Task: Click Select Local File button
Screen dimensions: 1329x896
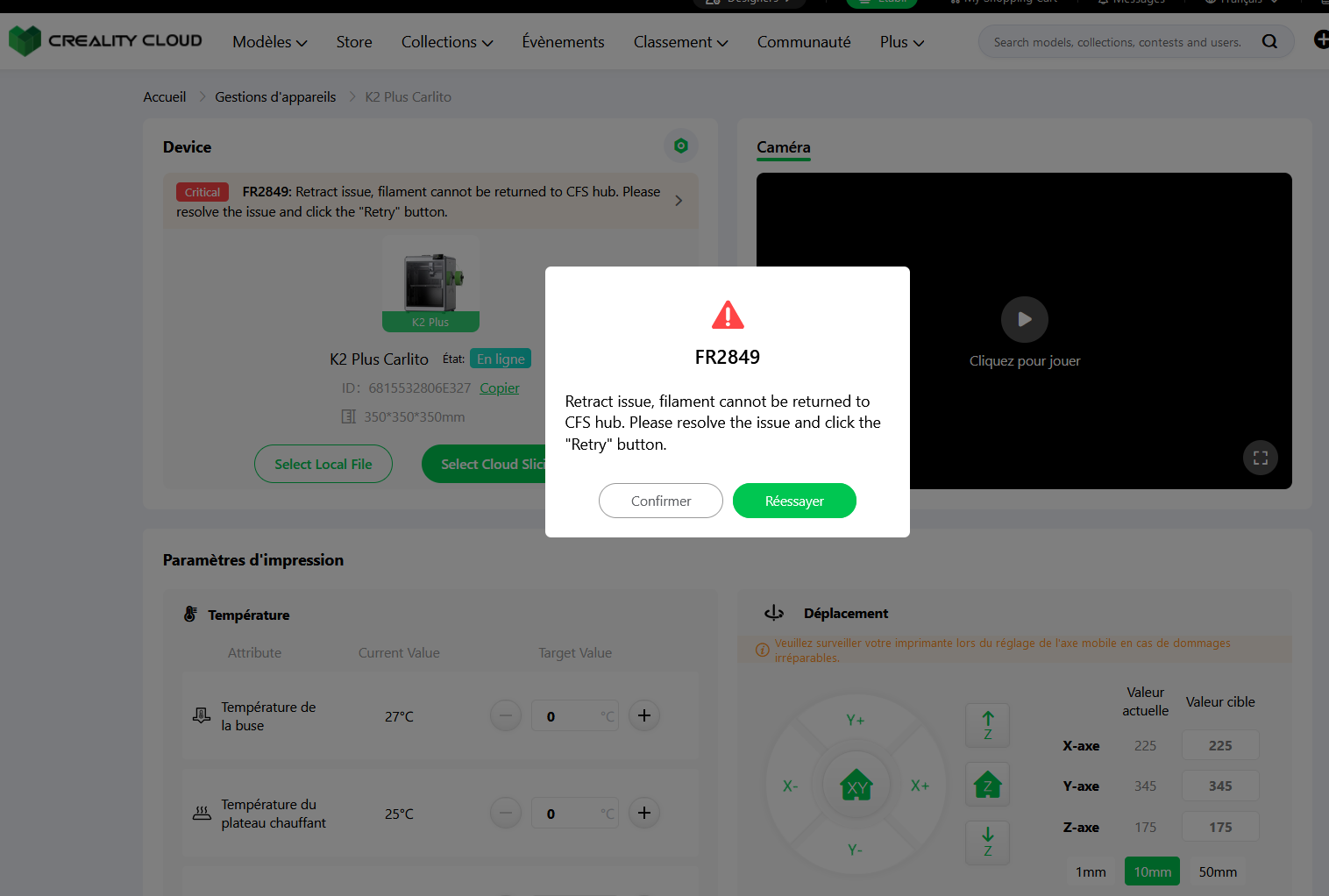Action: (323, 464)
